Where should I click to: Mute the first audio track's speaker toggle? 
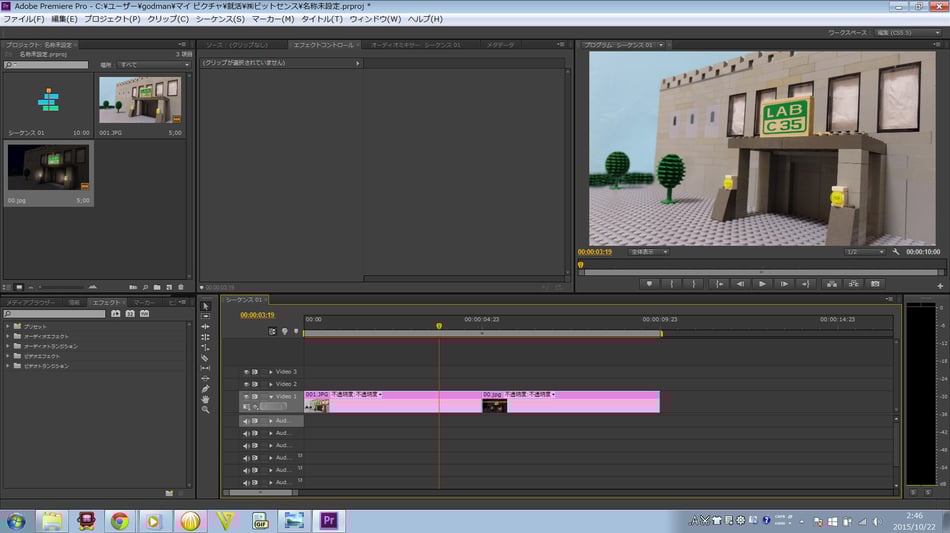pos(246,421)
